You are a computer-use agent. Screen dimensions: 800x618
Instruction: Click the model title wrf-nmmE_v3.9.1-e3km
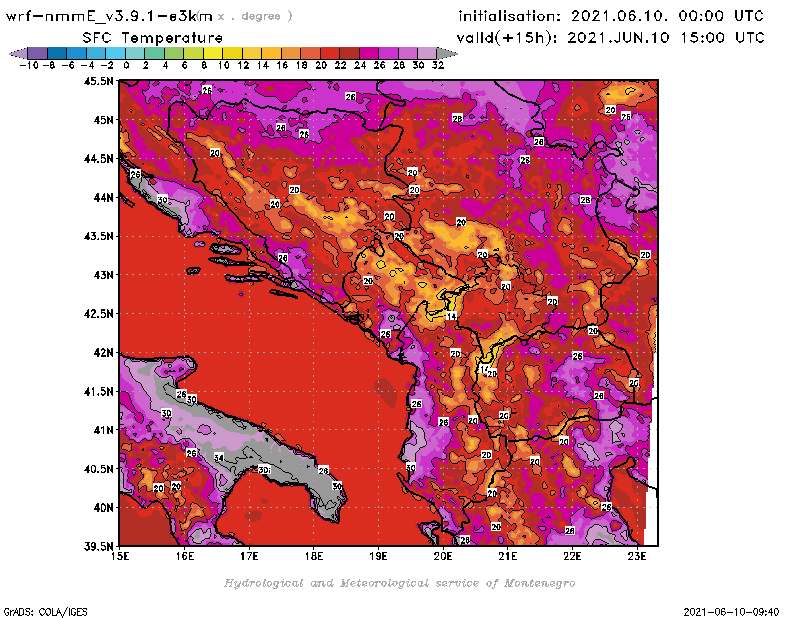[x=109, y=16]
